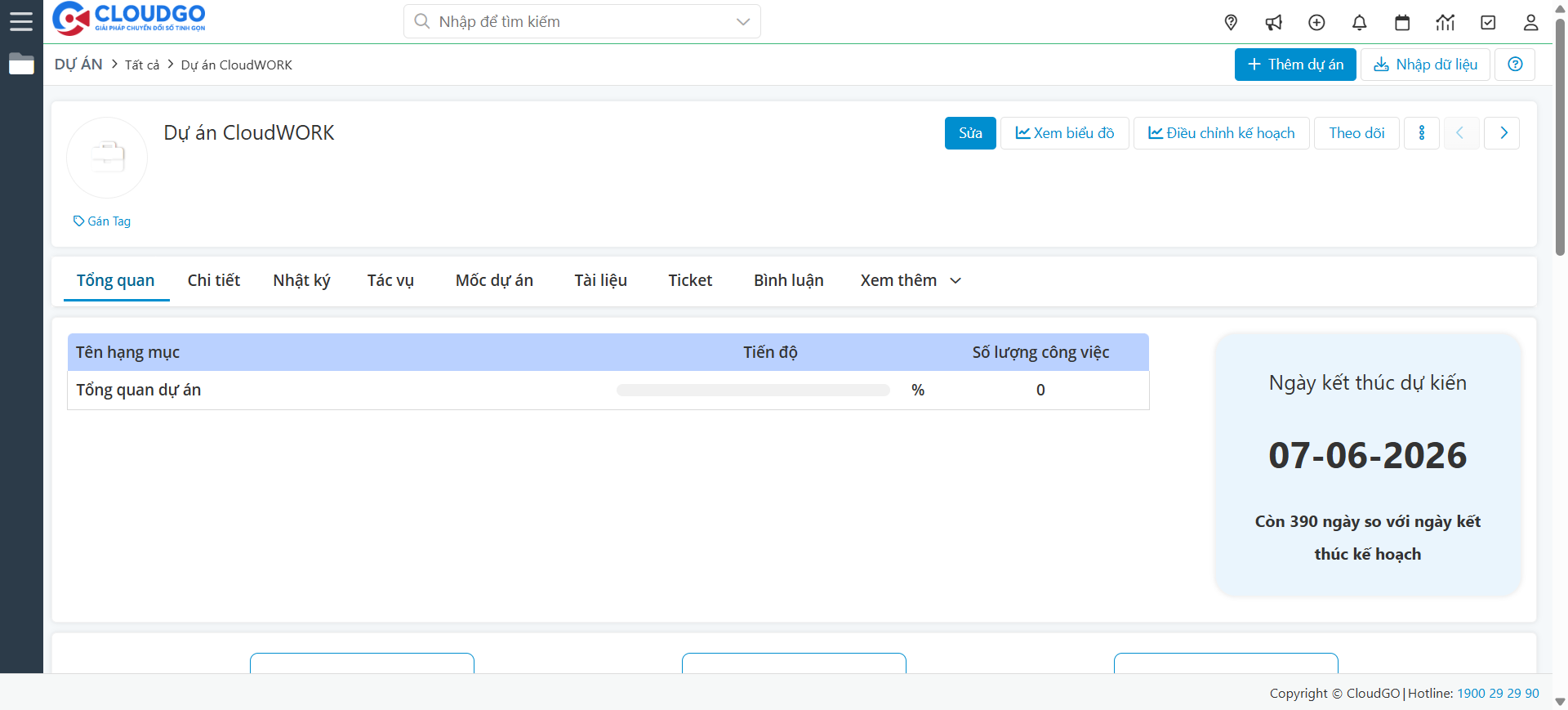Select the Mốc dự án tab
Viewport: 1568px width, 710px height.
[x=494, y=280]
